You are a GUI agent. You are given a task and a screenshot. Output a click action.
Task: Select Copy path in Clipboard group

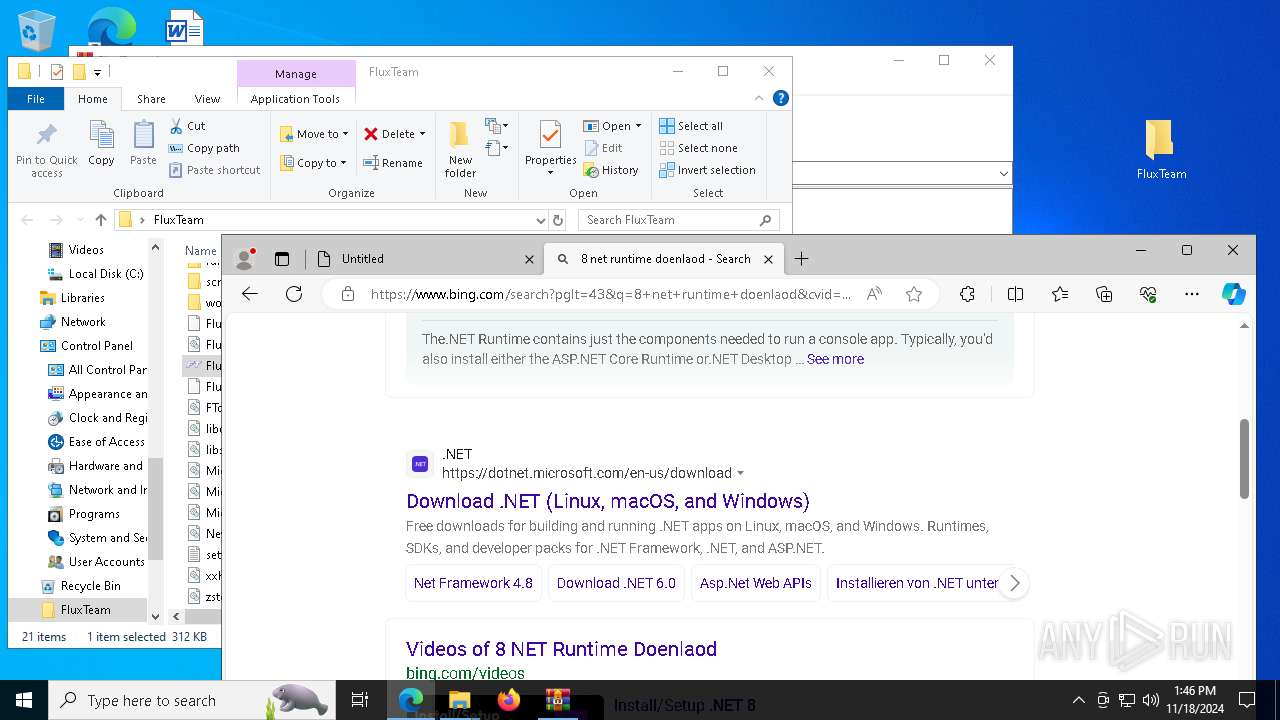coord(204,148)
